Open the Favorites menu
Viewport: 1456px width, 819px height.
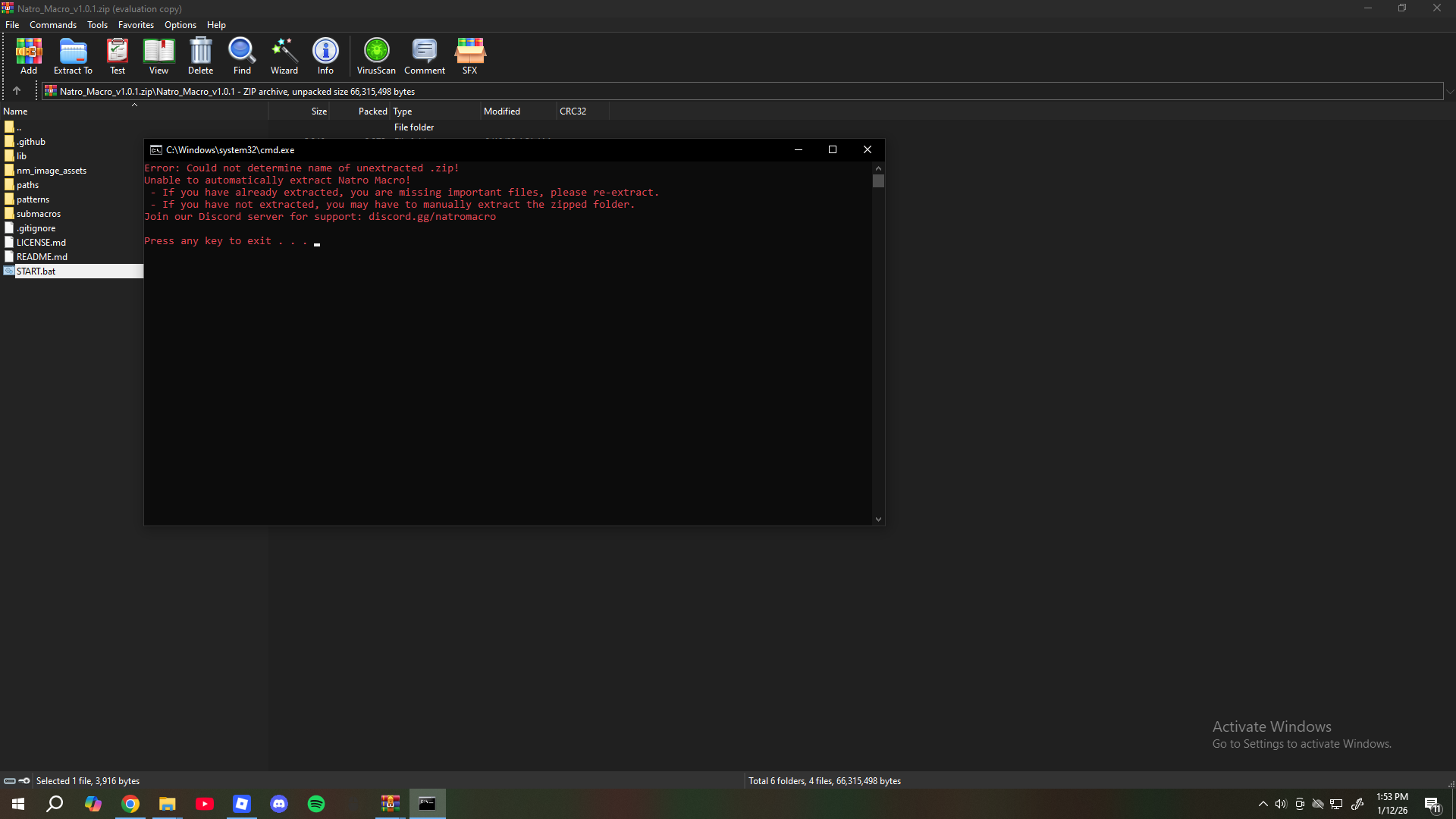[136, 25]
